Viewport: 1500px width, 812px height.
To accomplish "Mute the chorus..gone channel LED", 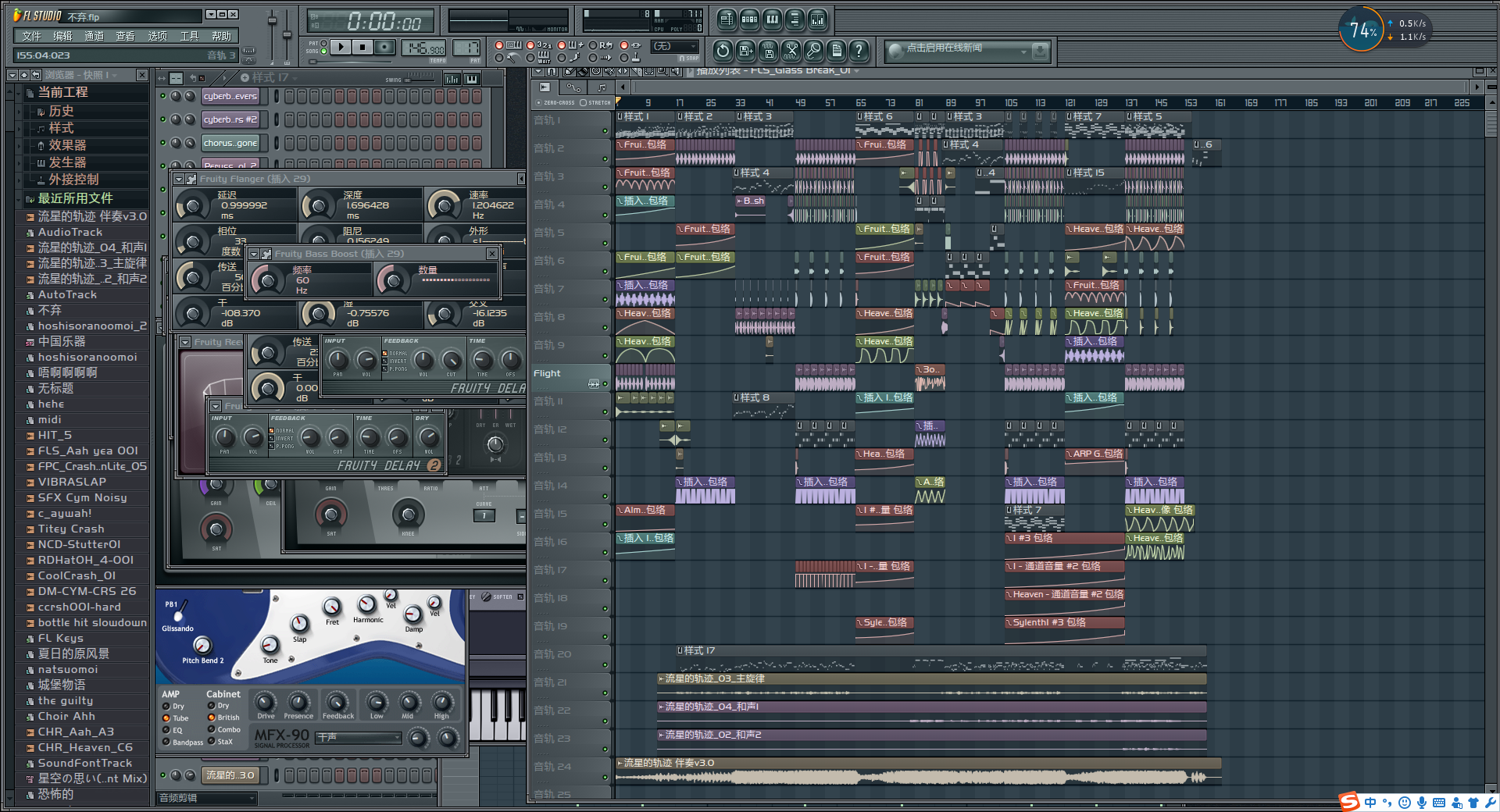I will 162,143.
